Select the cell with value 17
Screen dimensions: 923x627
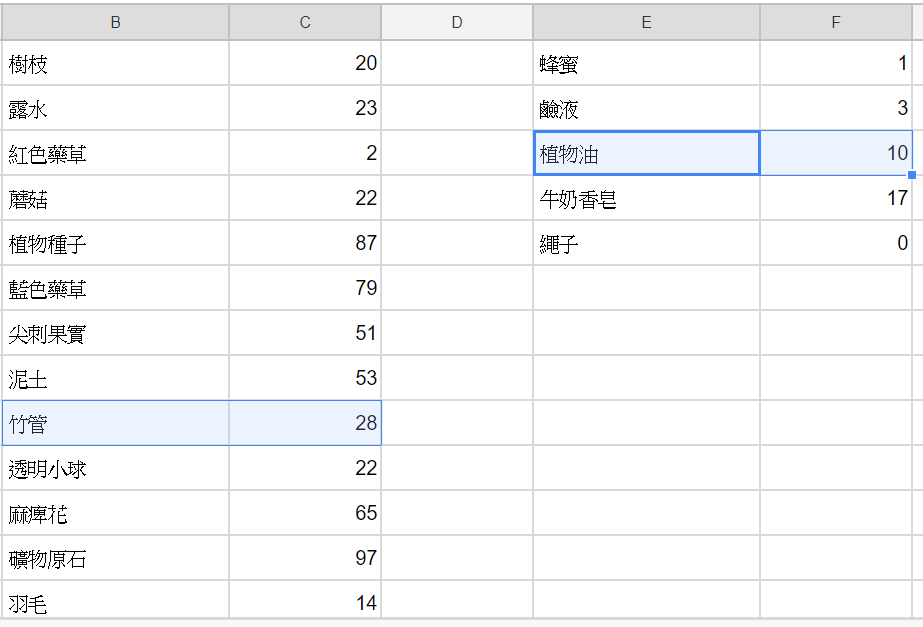coord(836,198)
